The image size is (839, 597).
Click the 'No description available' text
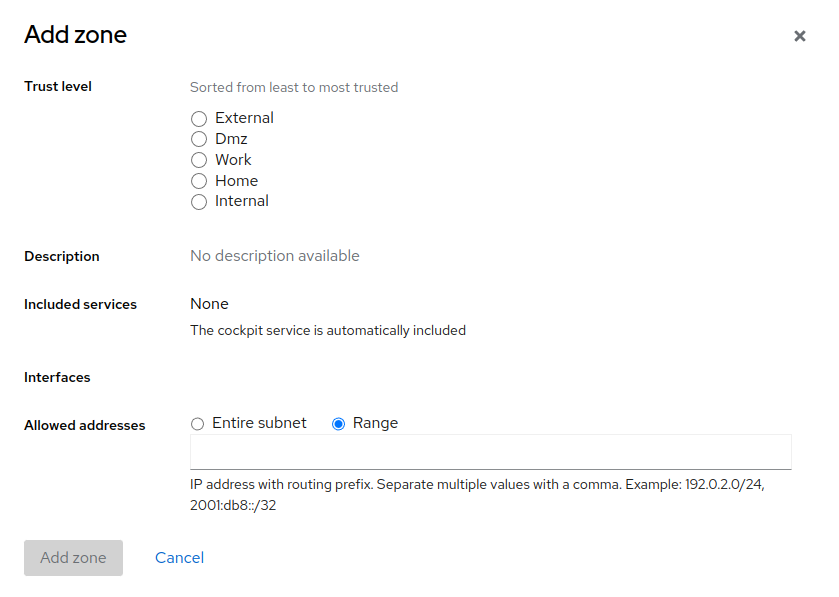pyautogui.click(x=274, y=256)
